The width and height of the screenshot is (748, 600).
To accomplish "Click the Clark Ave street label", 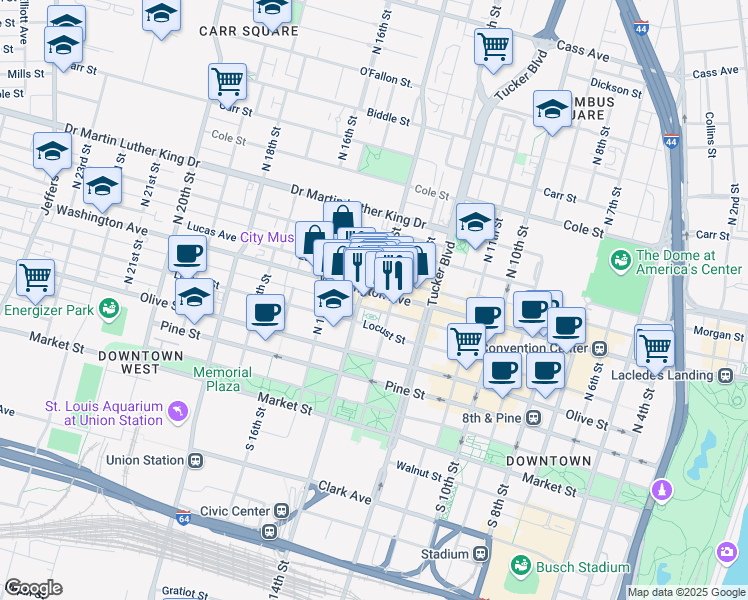I will [x=345, y=493].
